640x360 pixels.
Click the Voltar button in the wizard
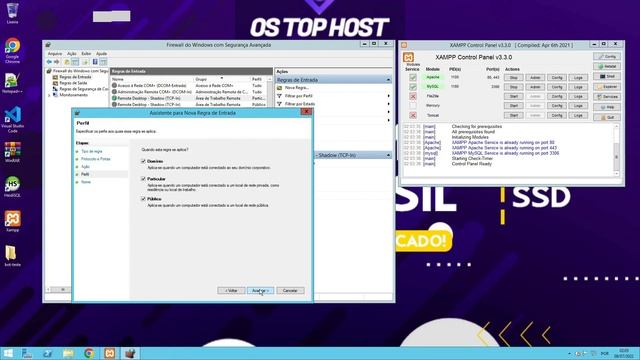tap(231, 291)
